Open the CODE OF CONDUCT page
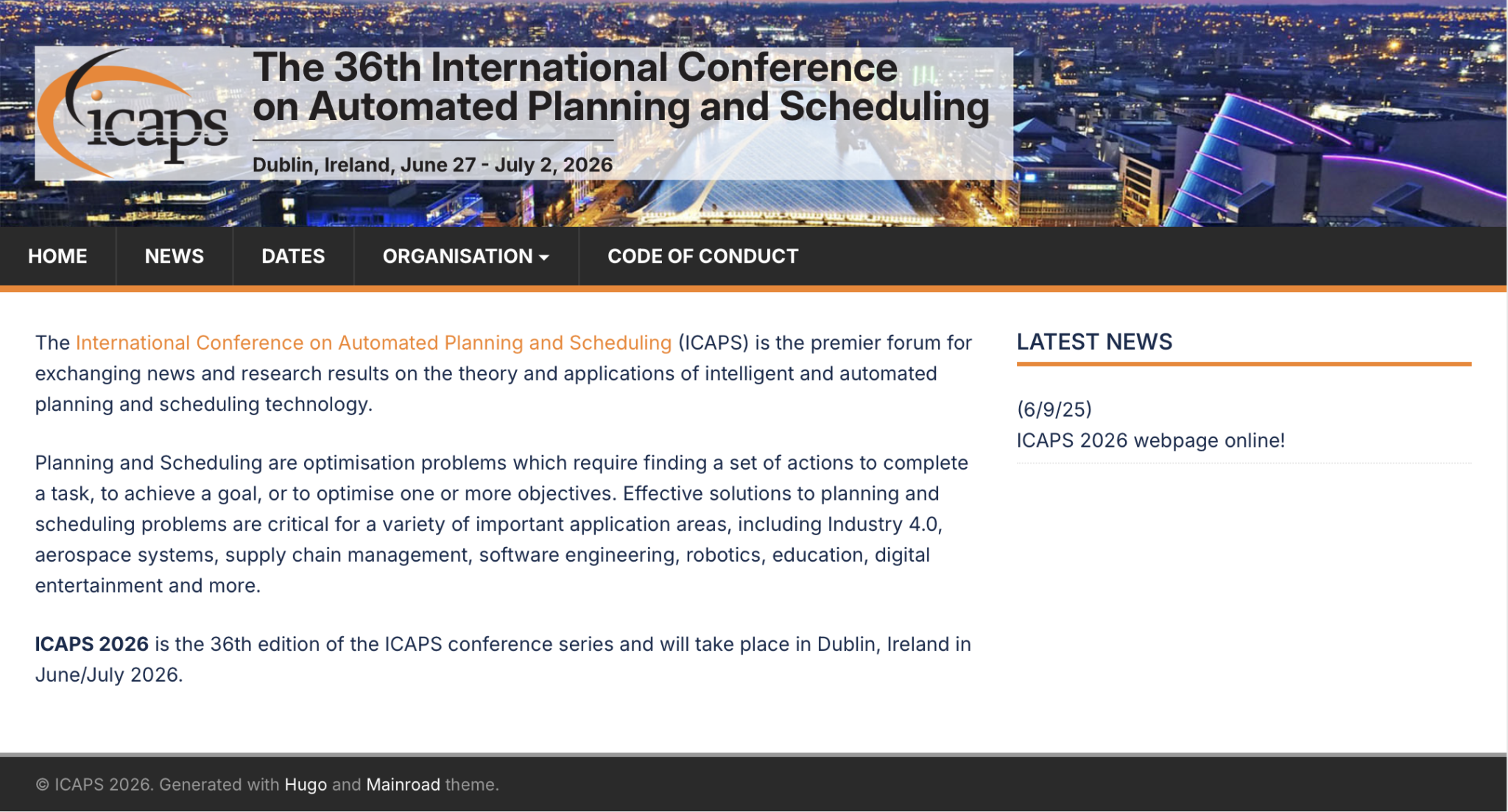 pyautogui.click(x=702, y=255)
